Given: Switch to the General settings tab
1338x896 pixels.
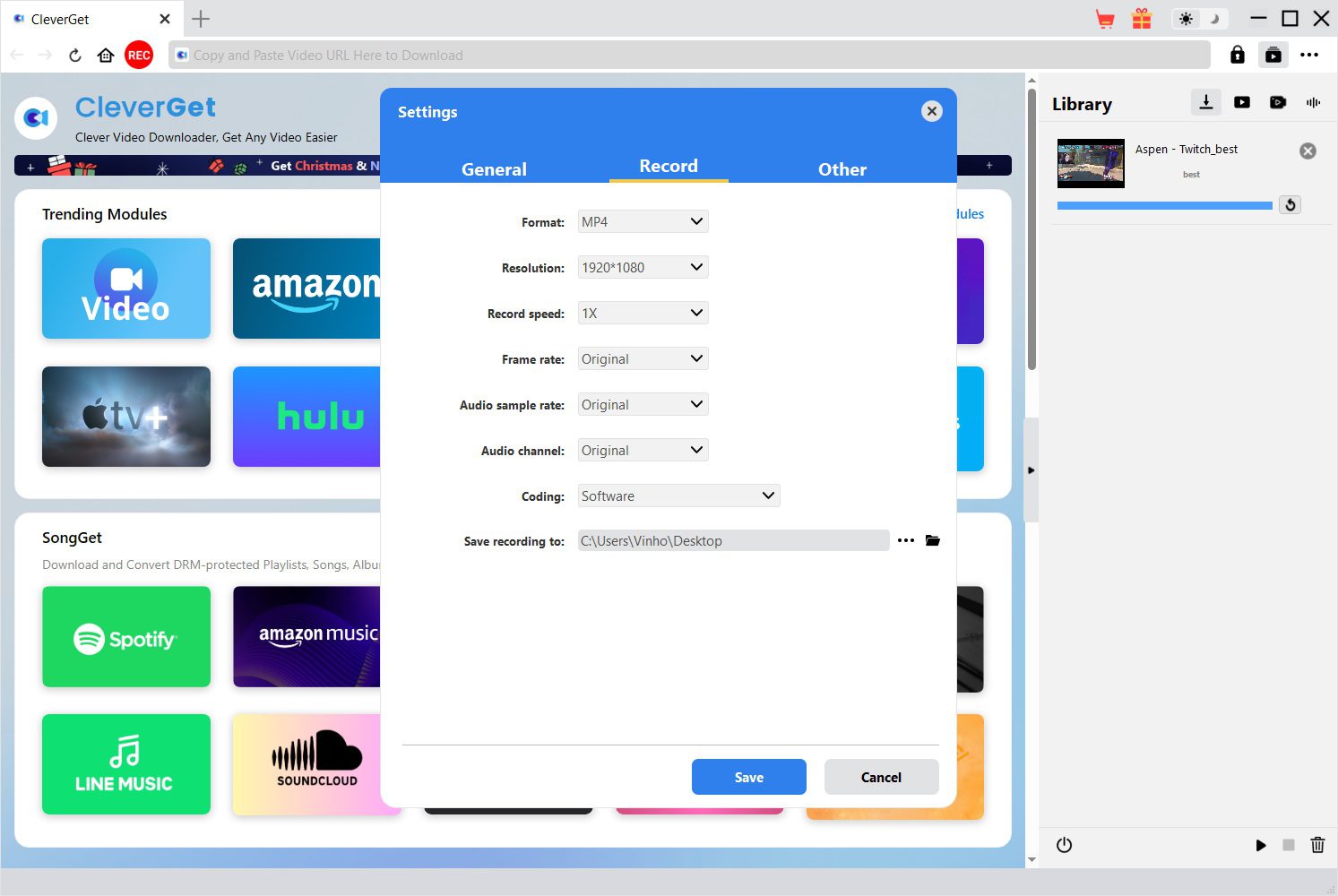Looking at the screenshot, I should [x=494, y=168].
